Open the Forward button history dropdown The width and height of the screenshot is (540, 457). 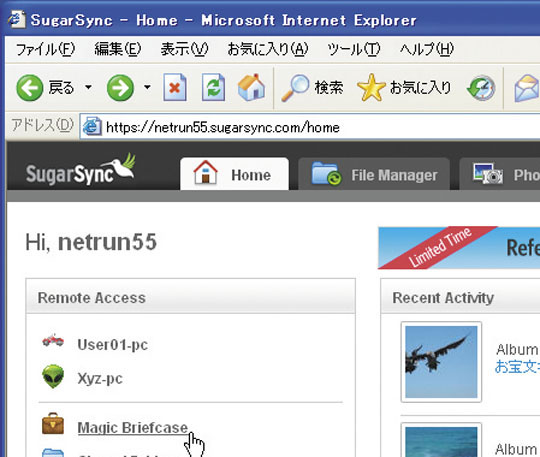tap(147, 87)
